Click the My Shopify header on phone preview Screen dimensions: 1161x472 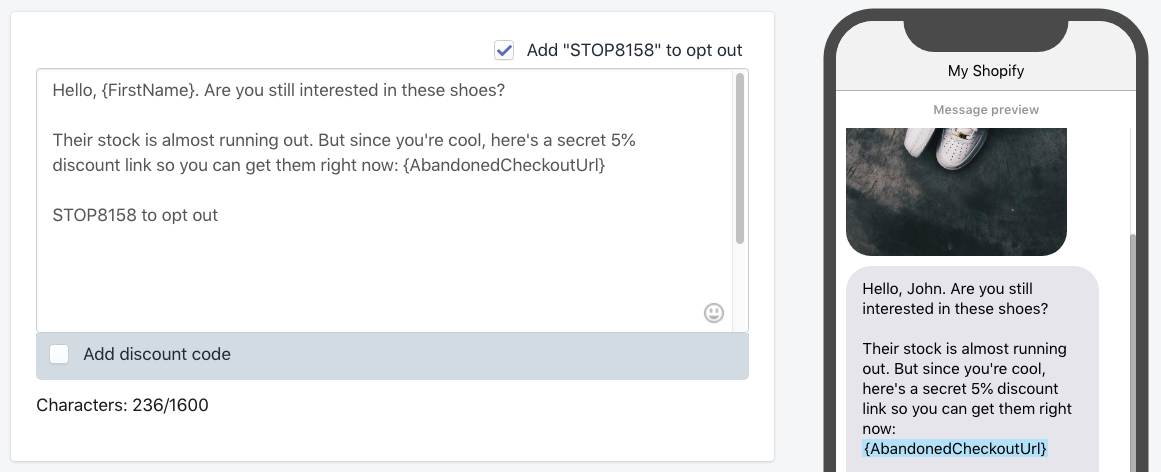tap(986, 71)
